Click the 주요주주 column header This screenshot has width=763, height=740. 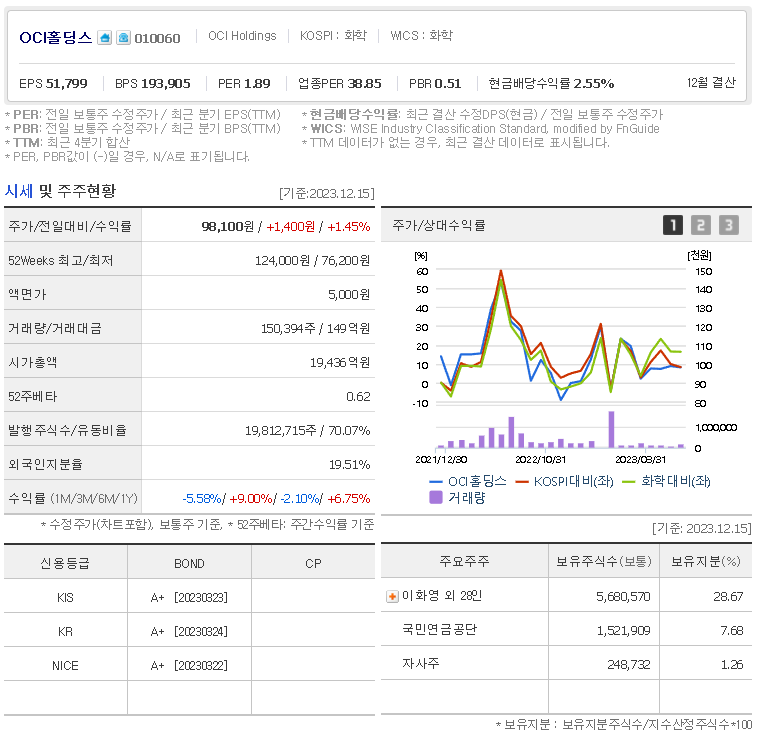pyautogui.click(x=464, y=561)
